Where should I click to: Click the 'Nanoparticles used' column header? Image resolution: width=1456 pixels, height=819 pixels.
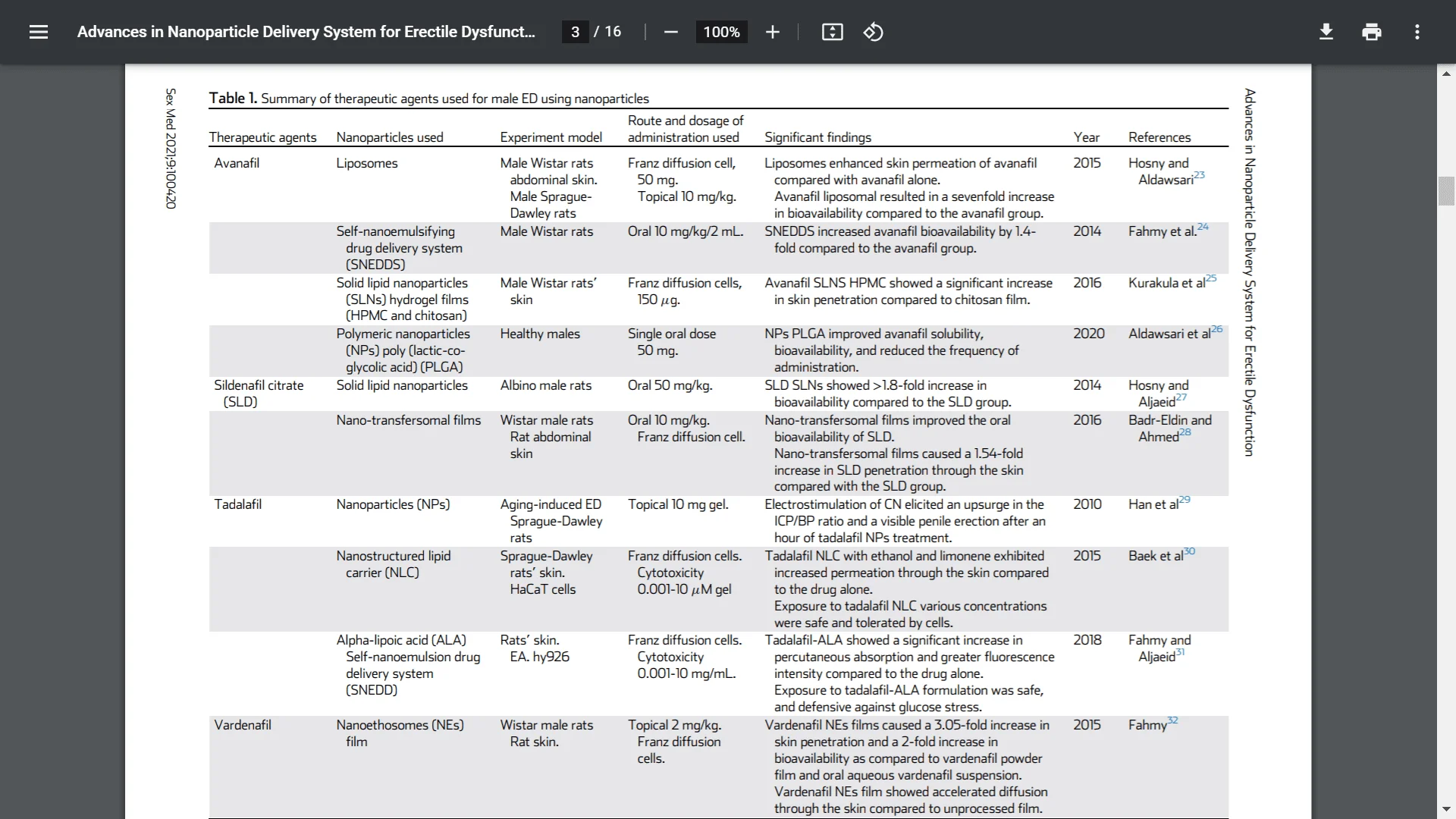coord(390,137)
